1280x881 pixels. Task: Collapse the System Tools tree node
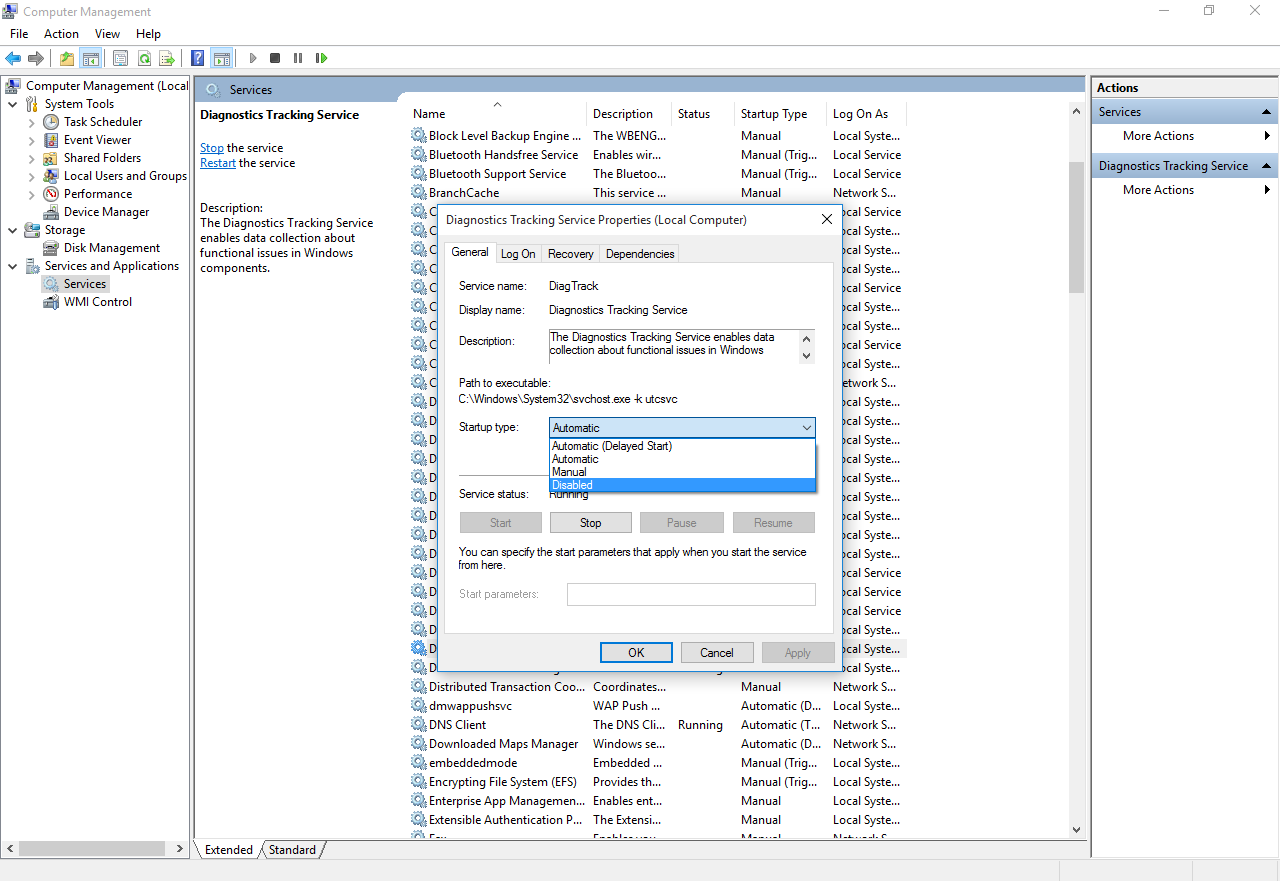click(x=12, y=104)
